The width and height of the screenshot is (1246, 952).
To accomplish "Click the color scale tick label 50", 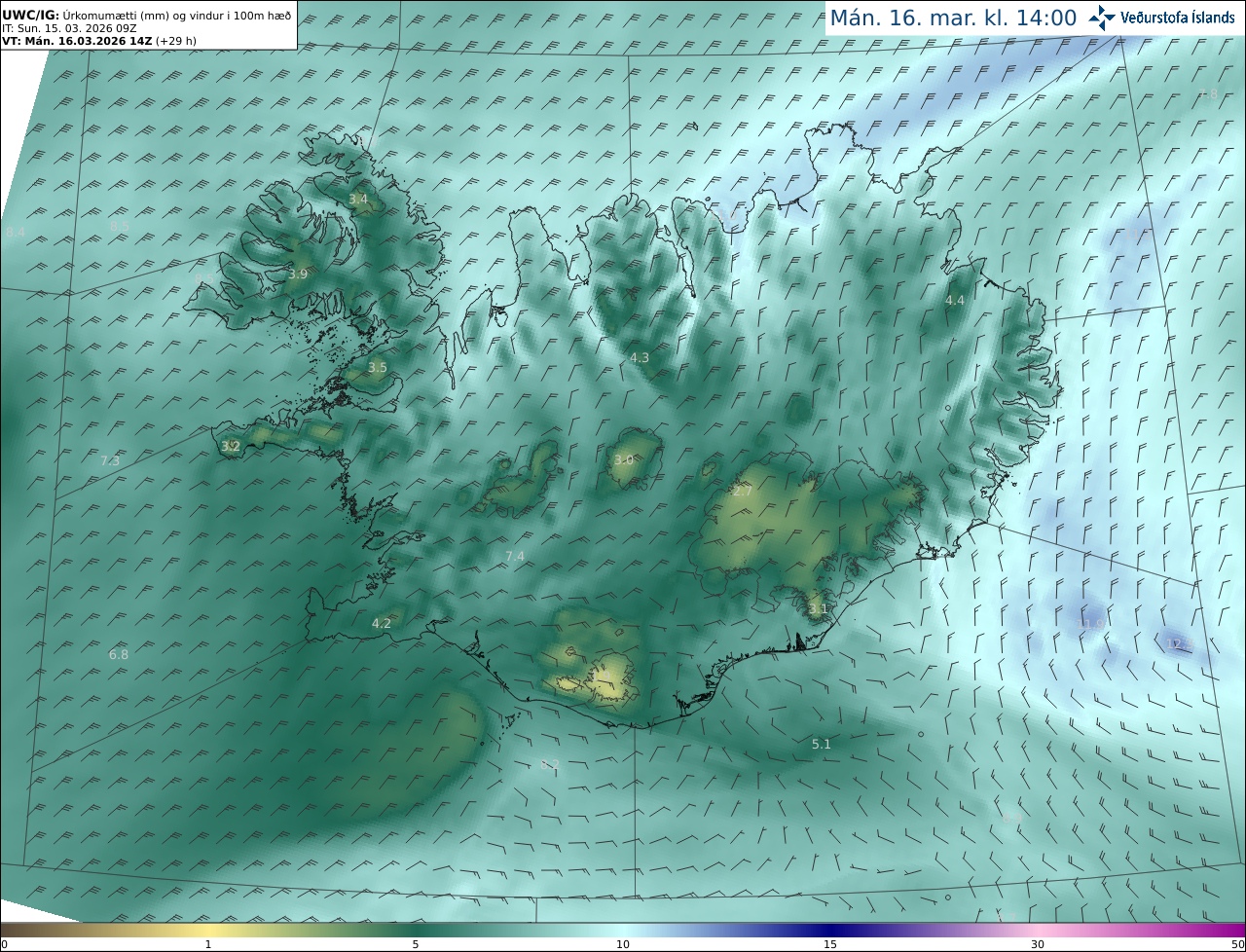I will [1237, 944].
